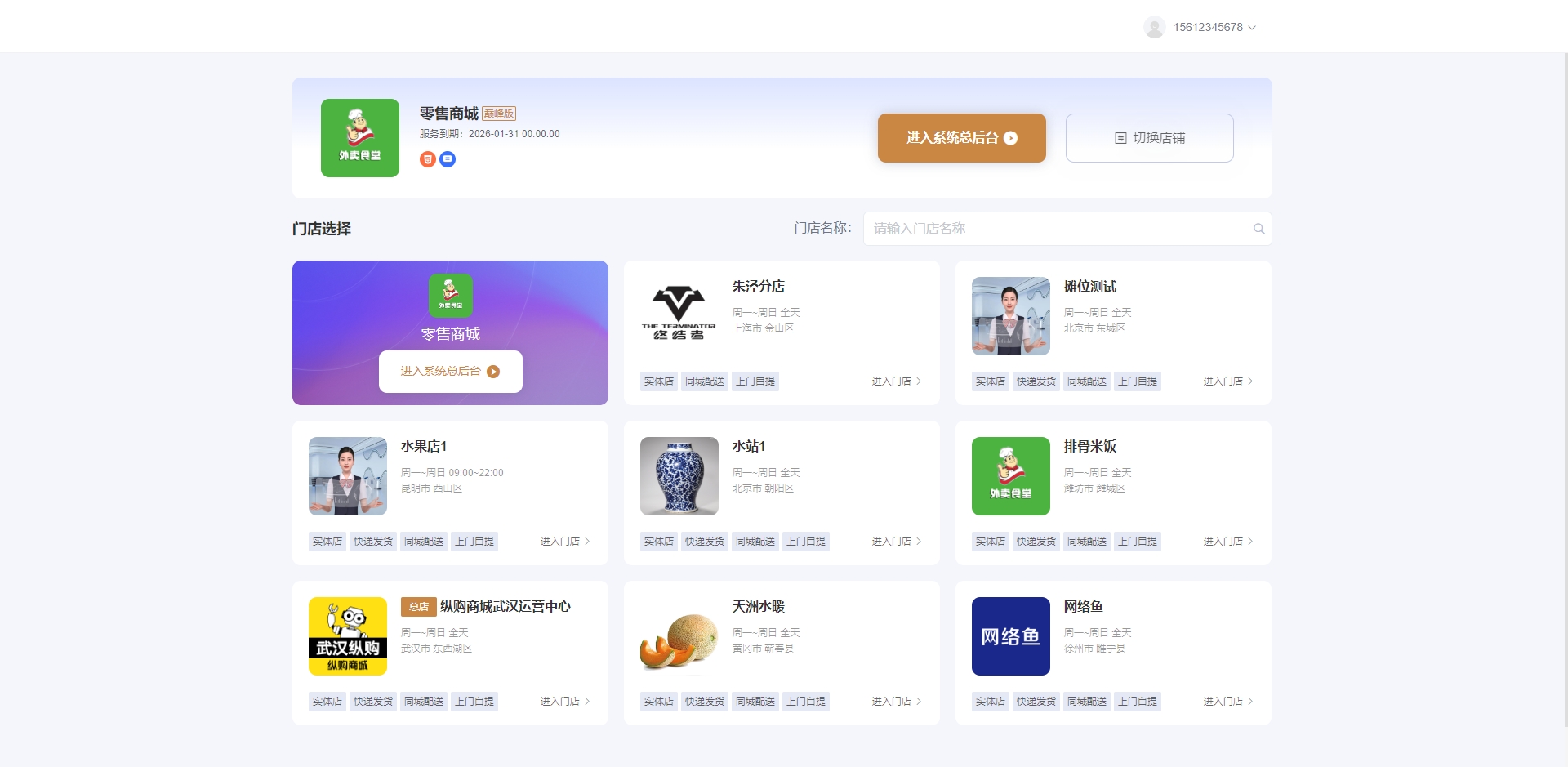This screenshot has height=767, width=1568.
Task: Click 进入门店 arrow for 朱泾分店
Action: coord(896,381)
